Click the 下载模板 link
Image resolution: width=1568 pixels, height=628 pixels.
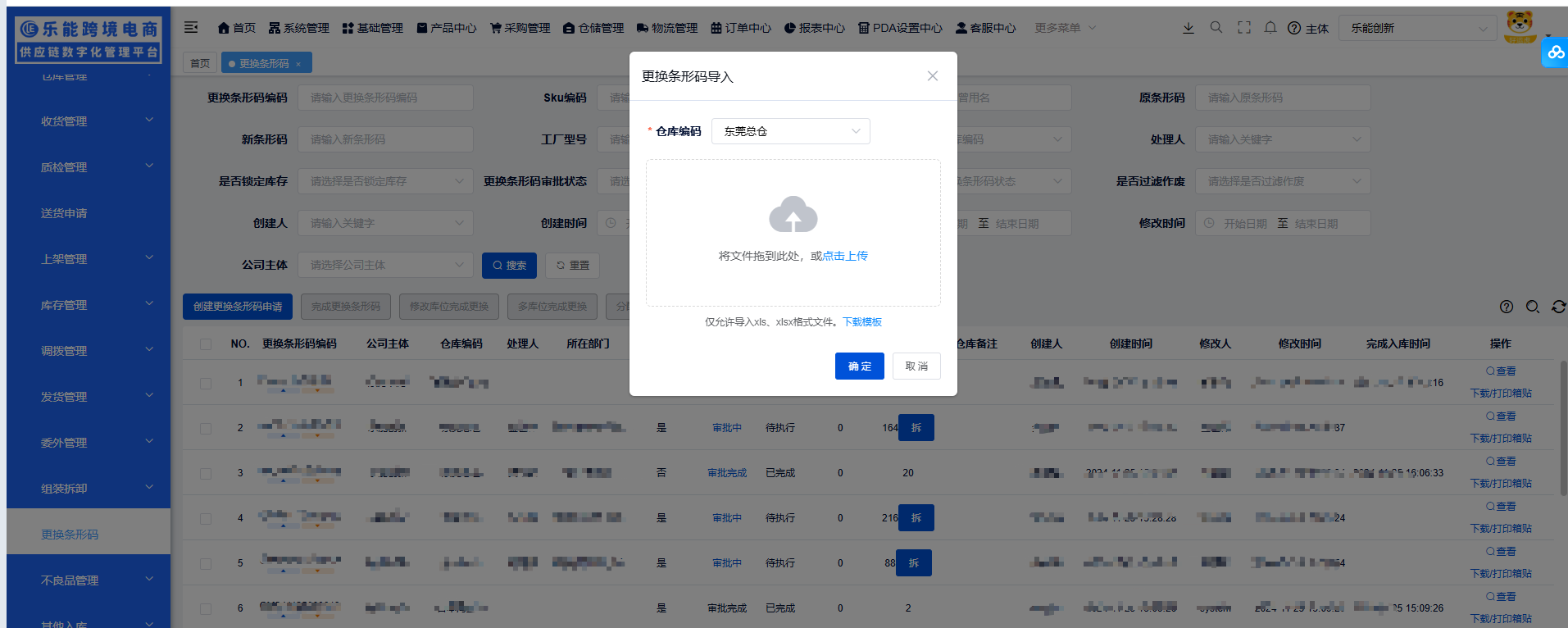(x=862, y=322)
